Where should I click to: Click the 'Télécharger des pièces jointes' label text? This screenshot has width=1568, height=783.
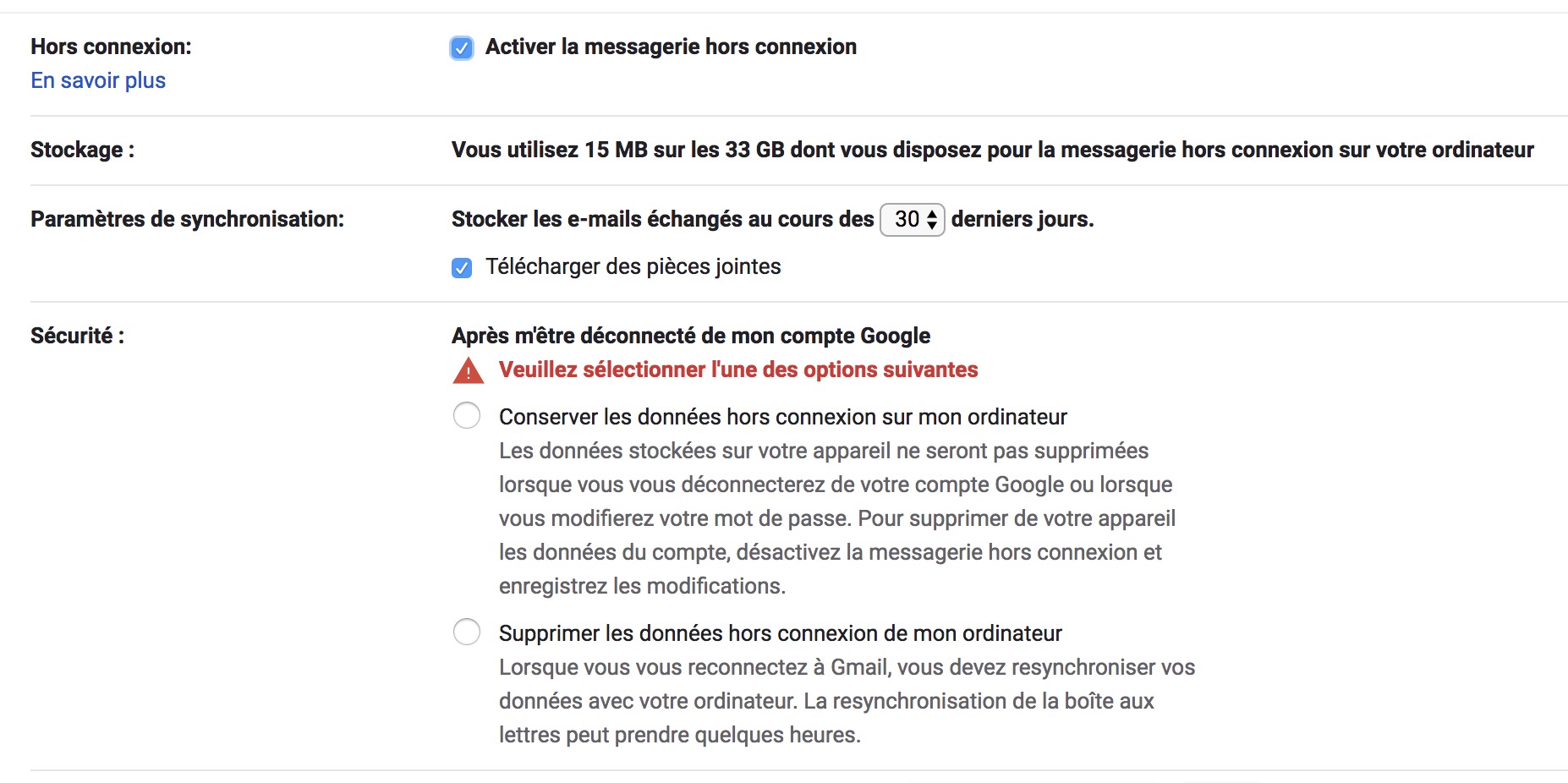[x=633, y=267]
